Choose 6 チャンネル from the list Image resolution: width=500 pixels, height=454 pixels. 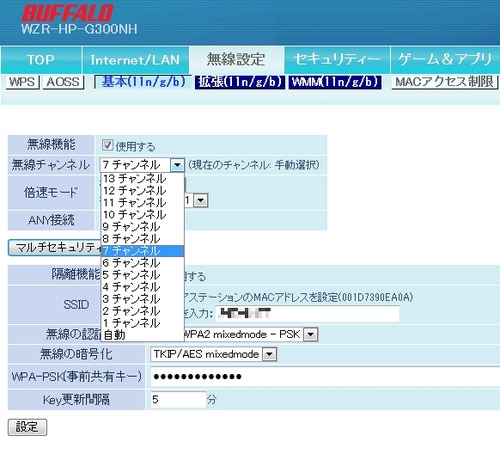142,263
